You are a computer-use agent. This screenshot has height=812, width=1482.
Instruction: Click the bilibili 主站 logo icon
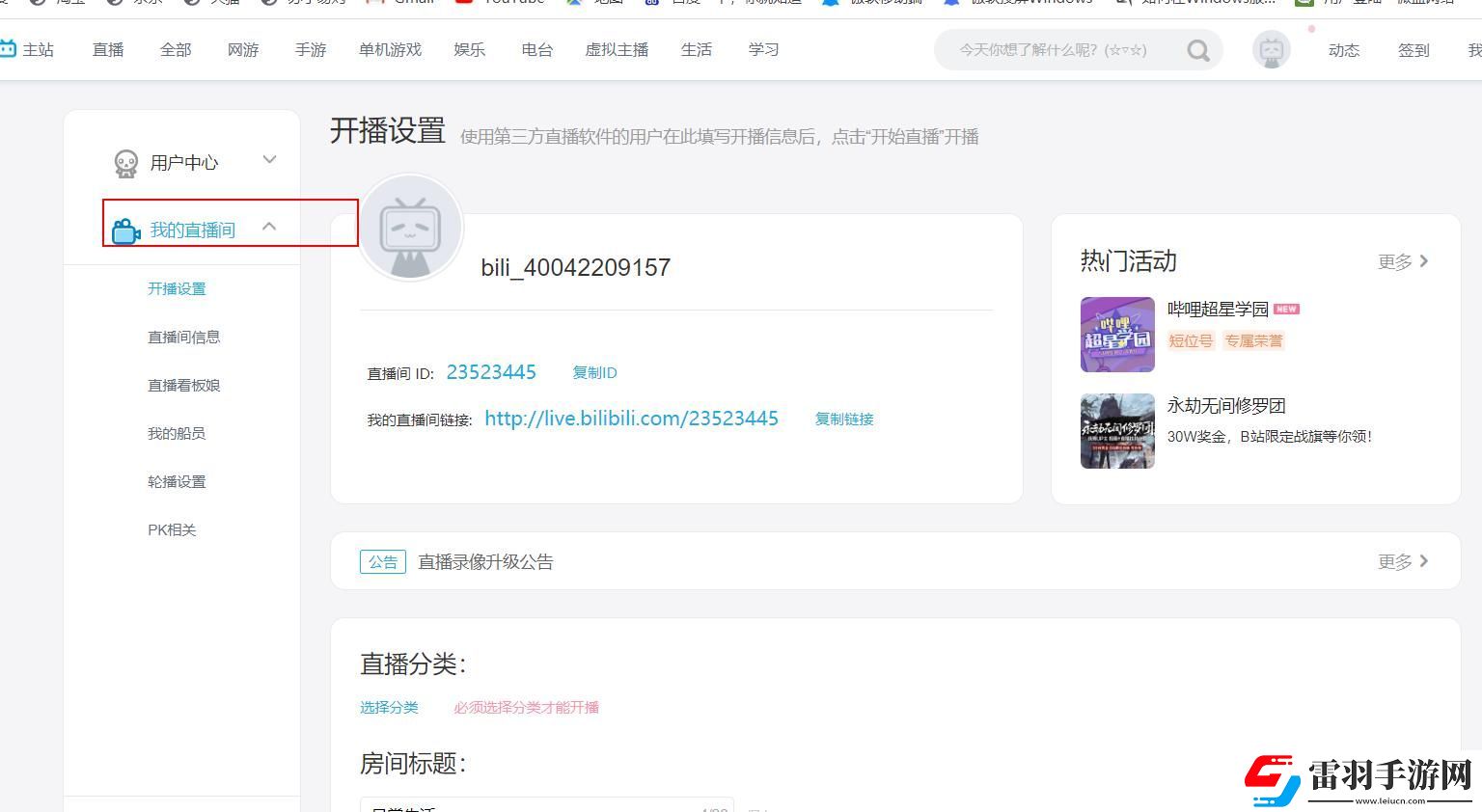9,49
